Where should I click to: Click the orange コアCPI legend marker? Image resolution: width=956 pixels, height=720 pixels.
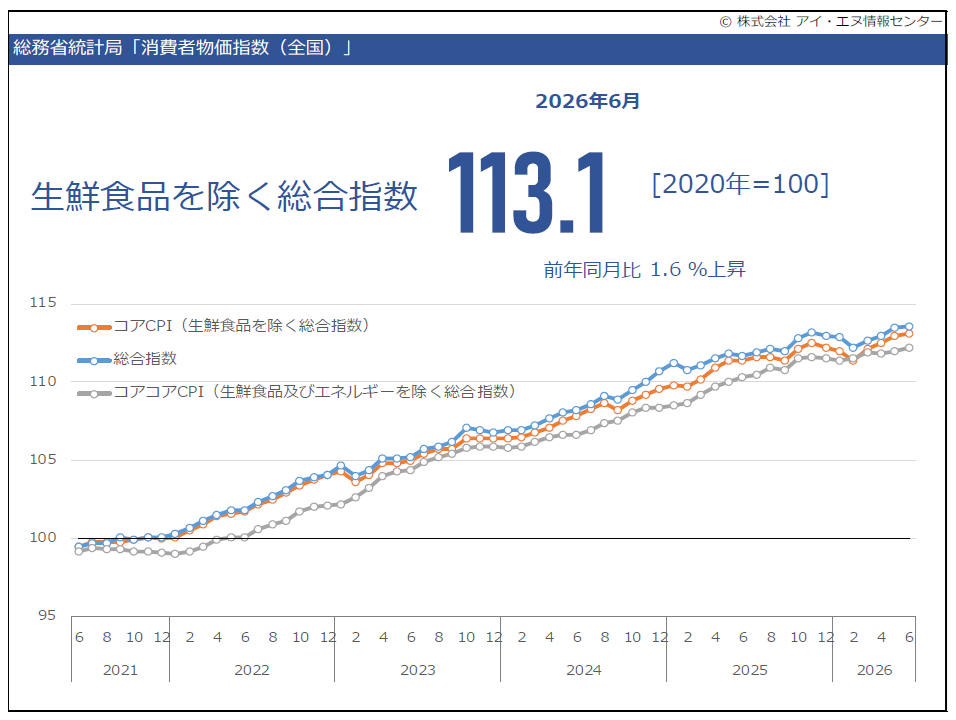tap(94, 327)
